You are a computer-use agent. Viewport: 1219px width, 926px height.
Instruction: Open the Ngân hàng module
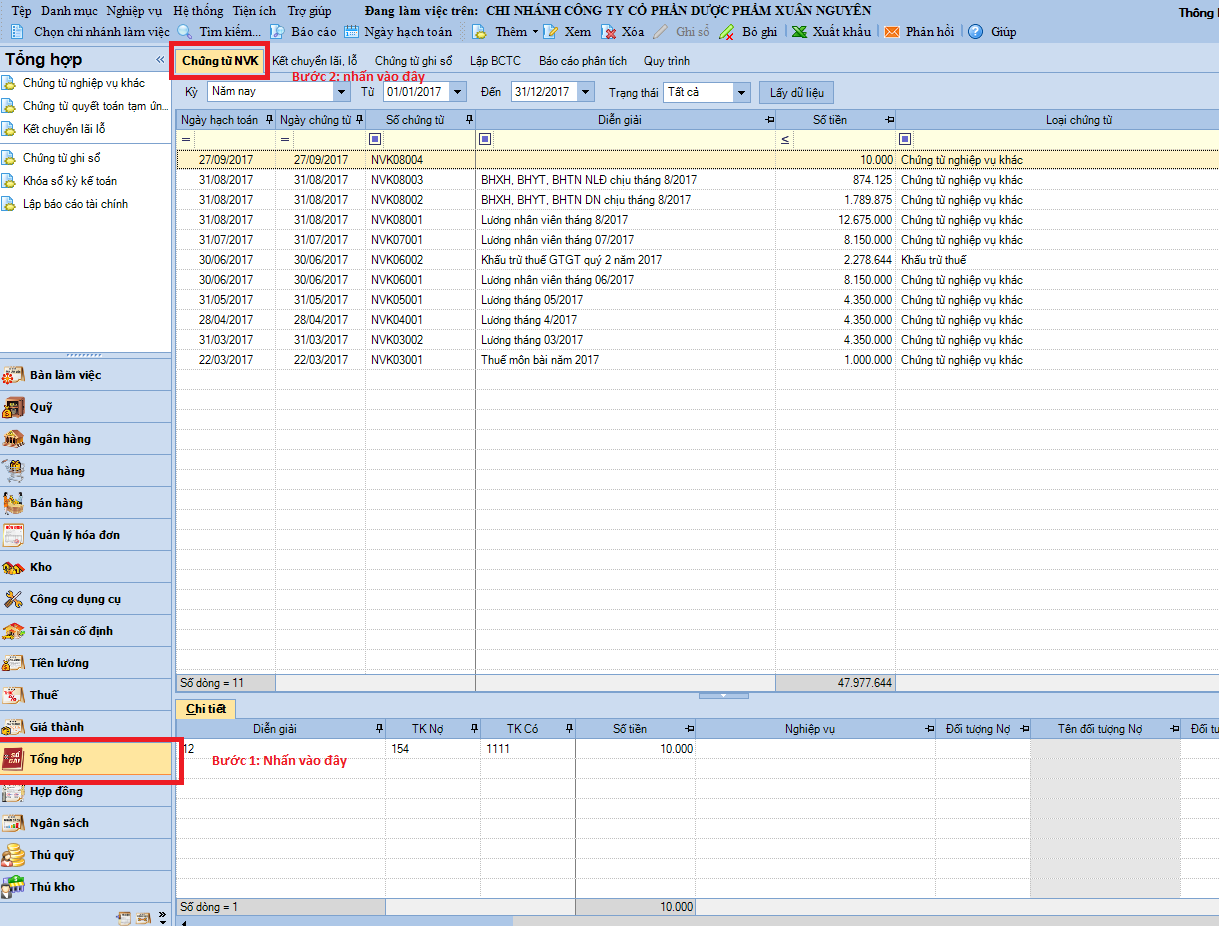(86, 439)
